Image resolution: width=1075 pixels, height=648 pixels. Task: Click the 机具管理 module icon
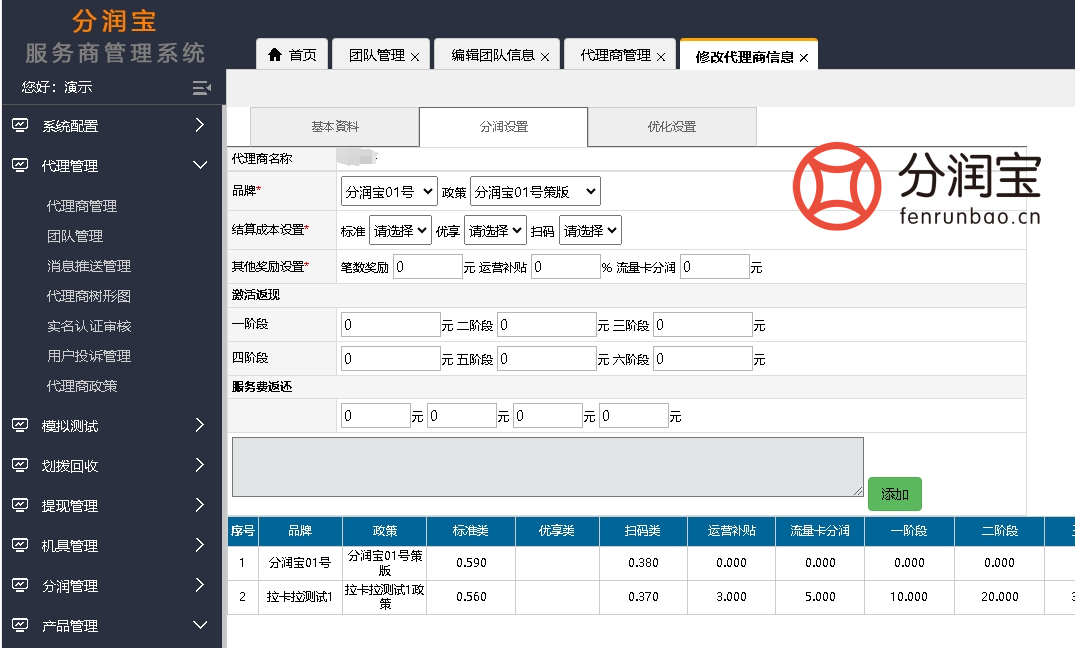[21, 546]
